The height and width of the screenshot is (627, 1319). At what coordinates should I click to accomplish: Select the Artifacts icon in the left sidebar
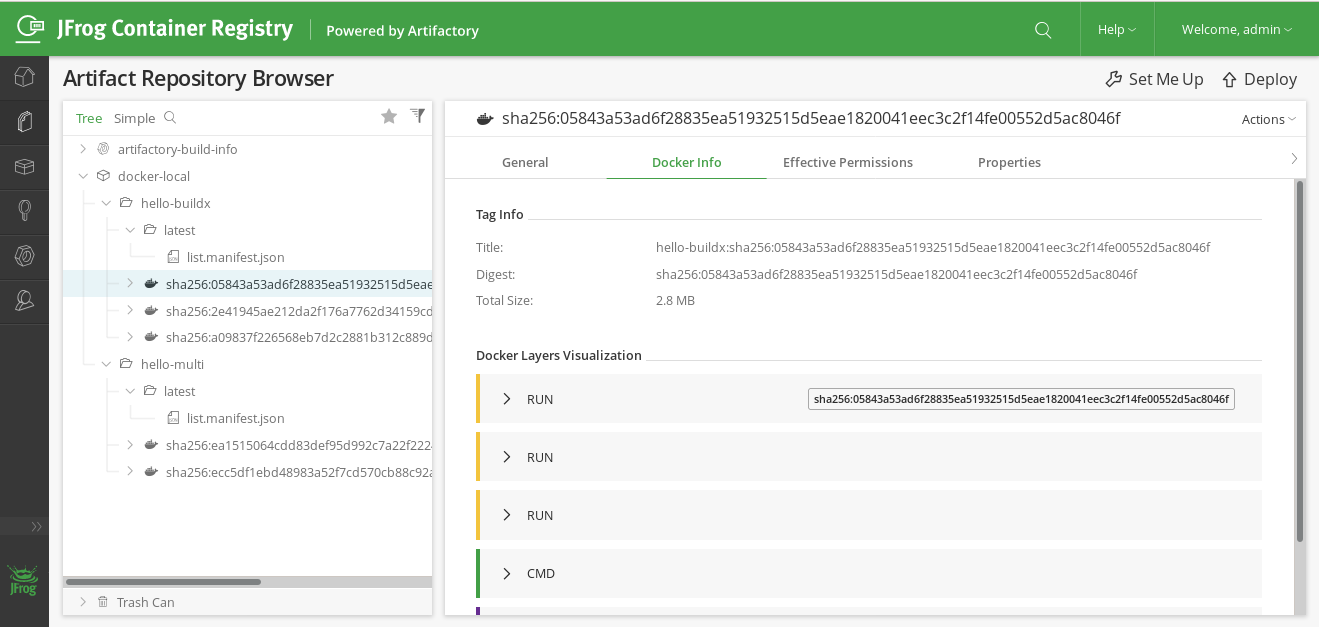pyautogui.click(x=24, y=121)
